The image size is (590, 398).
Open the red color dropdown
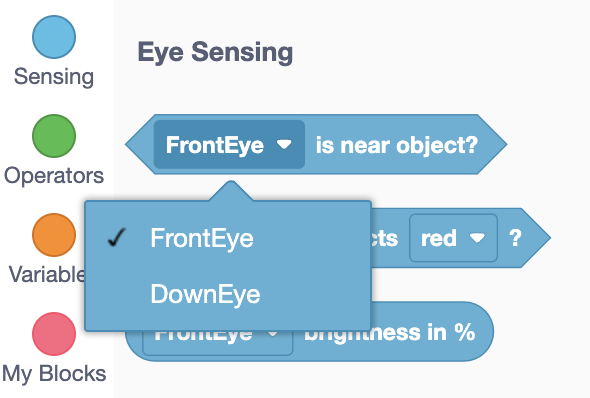453,238
